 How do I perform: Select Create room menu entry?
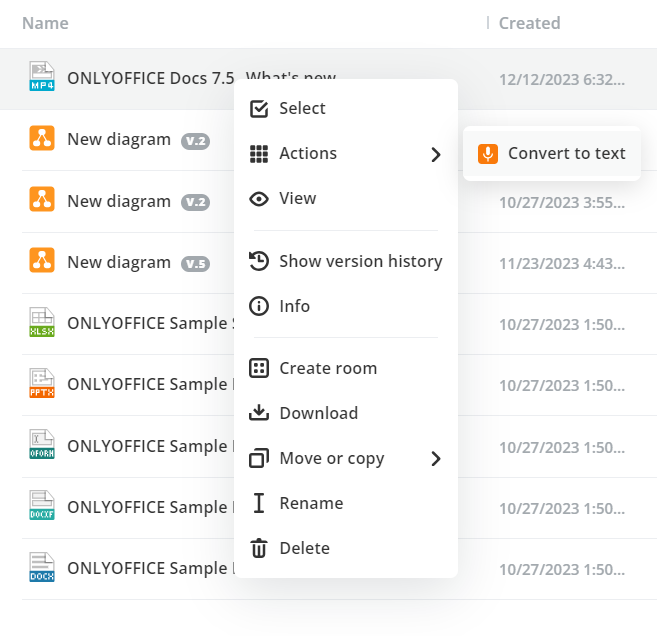coord(328,368)
